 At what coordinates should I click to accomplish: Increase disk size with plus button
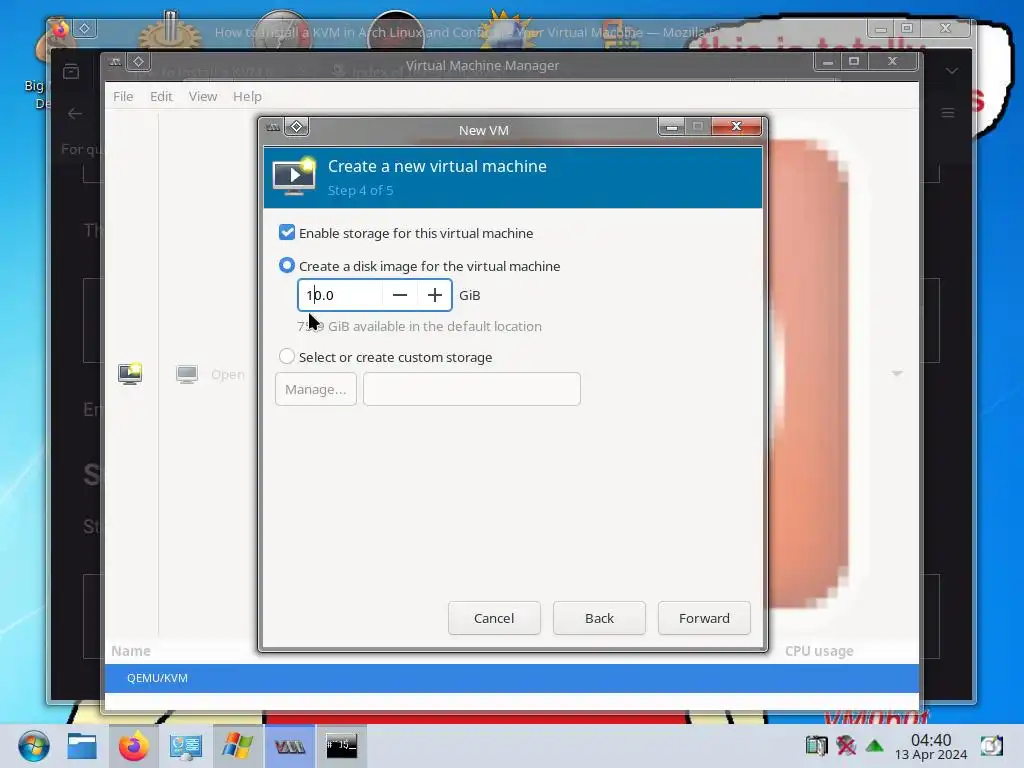point(434,295)
